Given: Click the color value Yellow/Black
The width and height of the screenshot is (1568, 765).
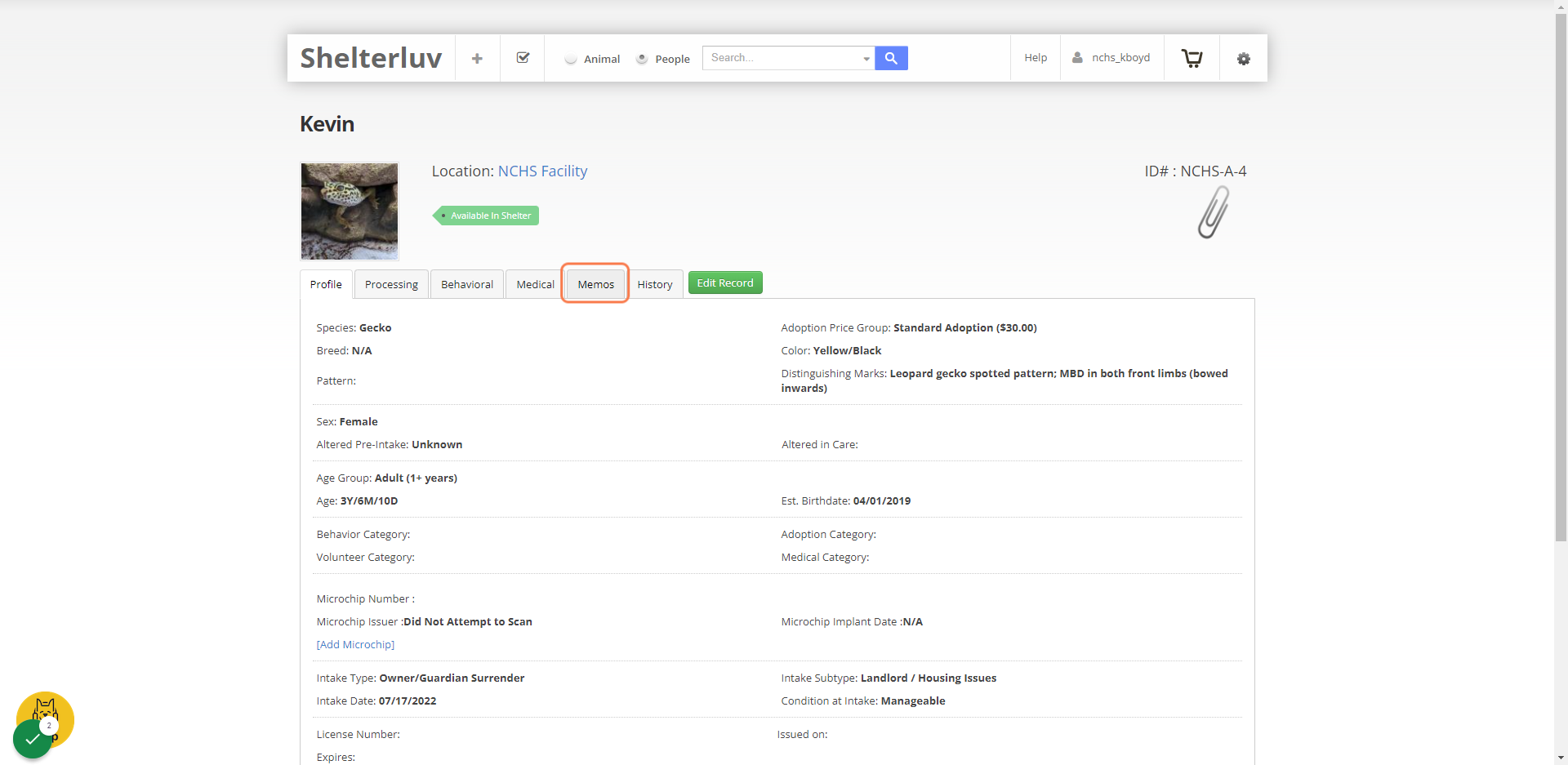Looking at the screenshot, I should pyautogui.click(x=847, y=350).
